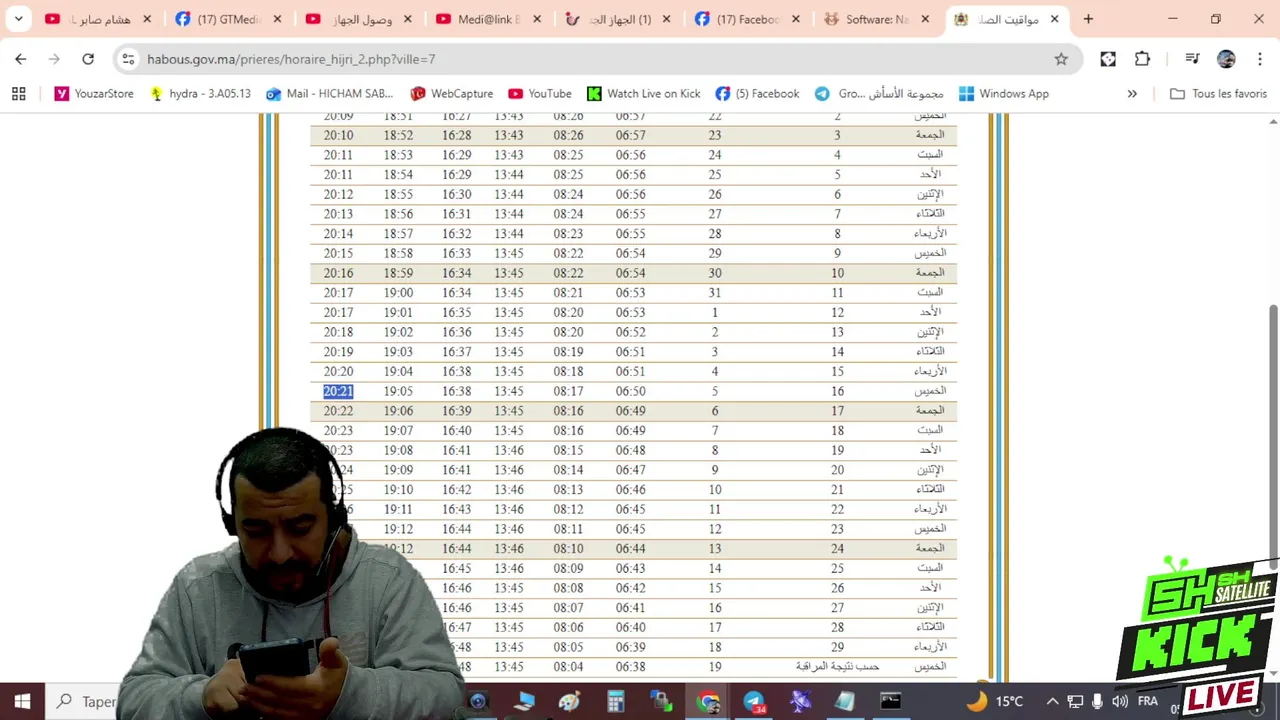Switch the FRA input language
The height and width of the screenshot is (720, 1280).
coord(1147,701)
